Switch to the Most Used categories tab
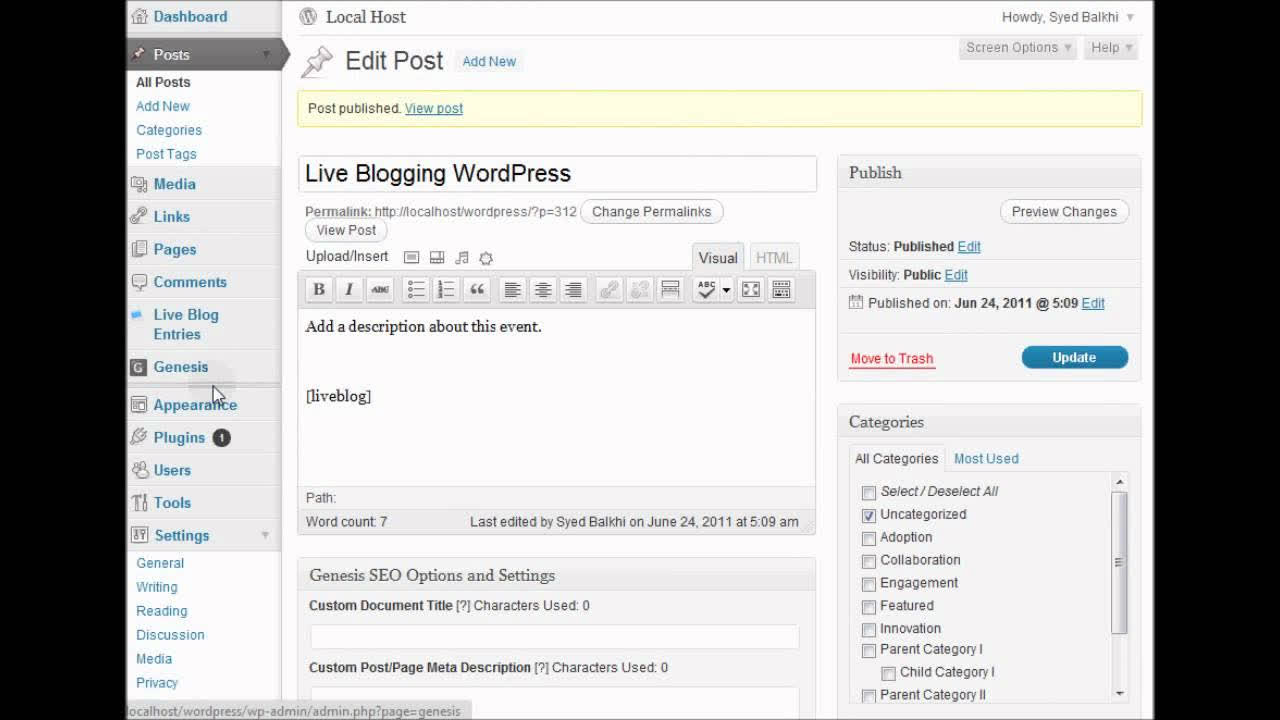 [x=986, y=458]
